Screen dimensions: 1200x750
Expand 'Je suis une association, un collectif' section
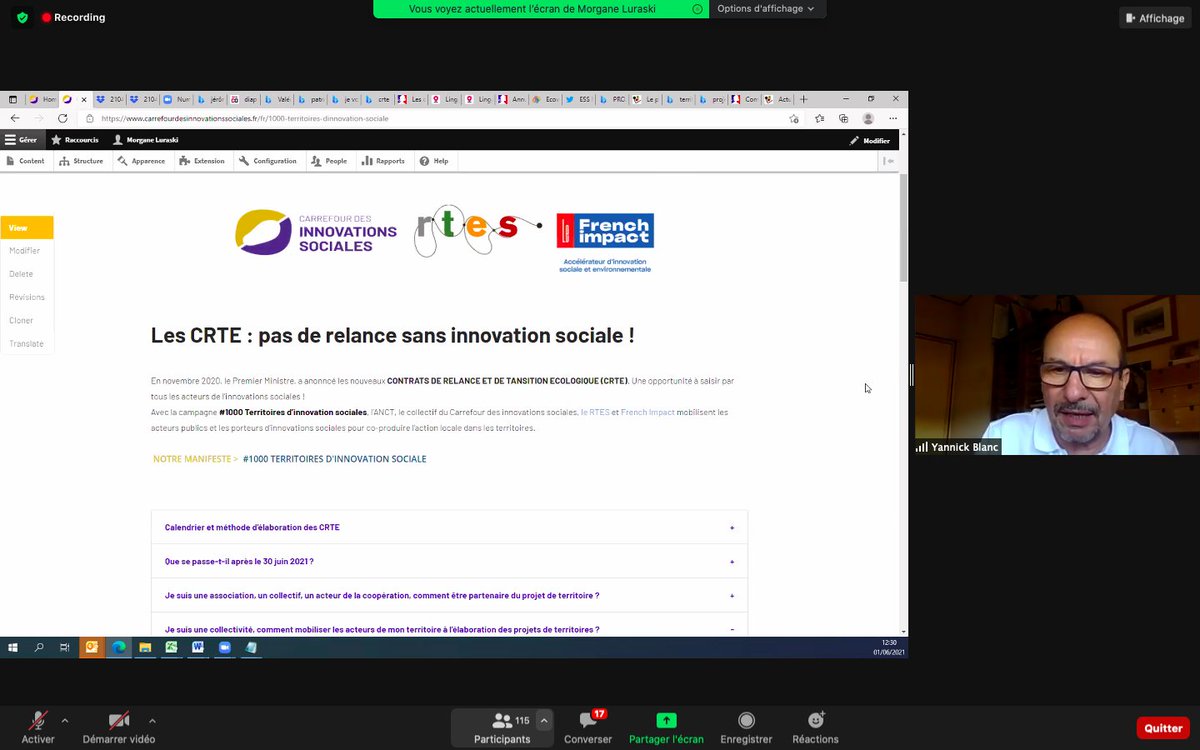pyautogui.click(x=449, y=595)
